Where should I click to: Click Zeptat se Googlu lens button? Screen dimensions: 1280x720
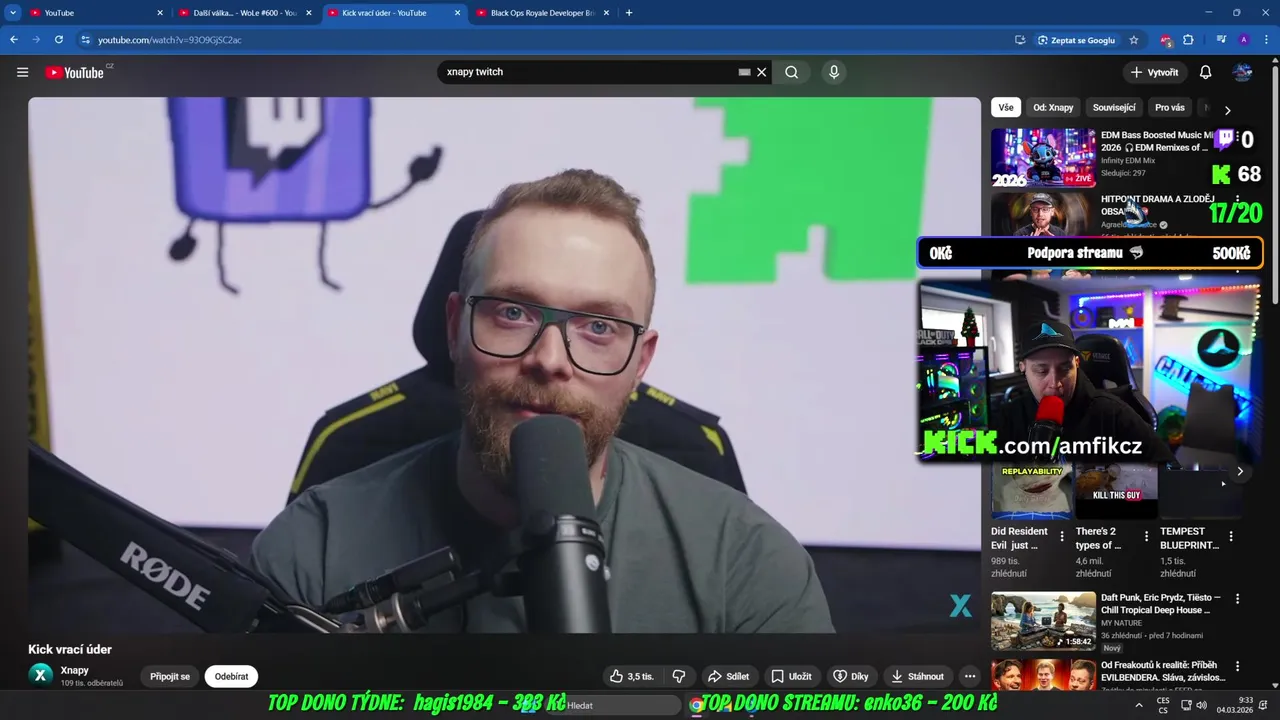point(1076,40)
